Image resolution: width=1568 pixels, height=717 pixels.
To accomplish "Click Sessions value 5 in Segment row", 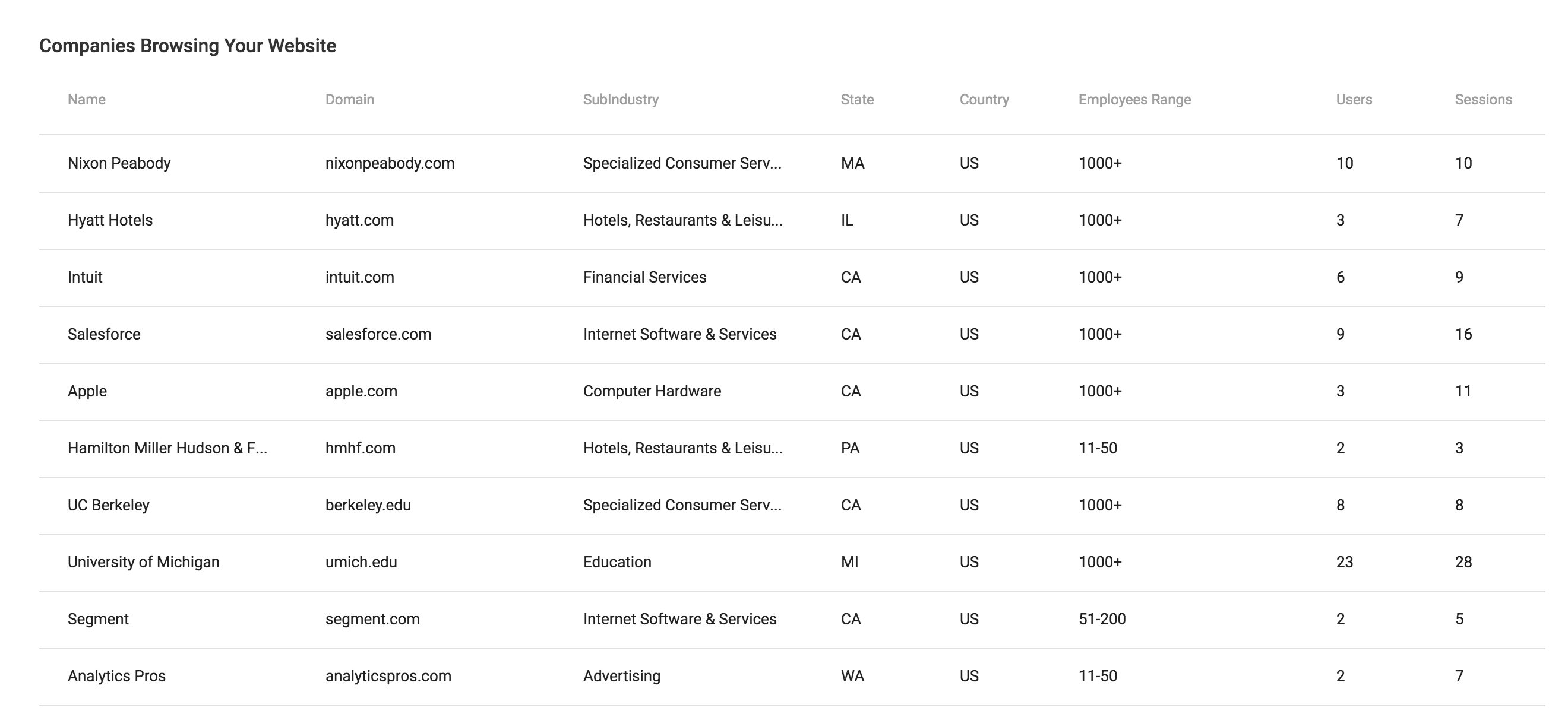I will click(1459, 620).
